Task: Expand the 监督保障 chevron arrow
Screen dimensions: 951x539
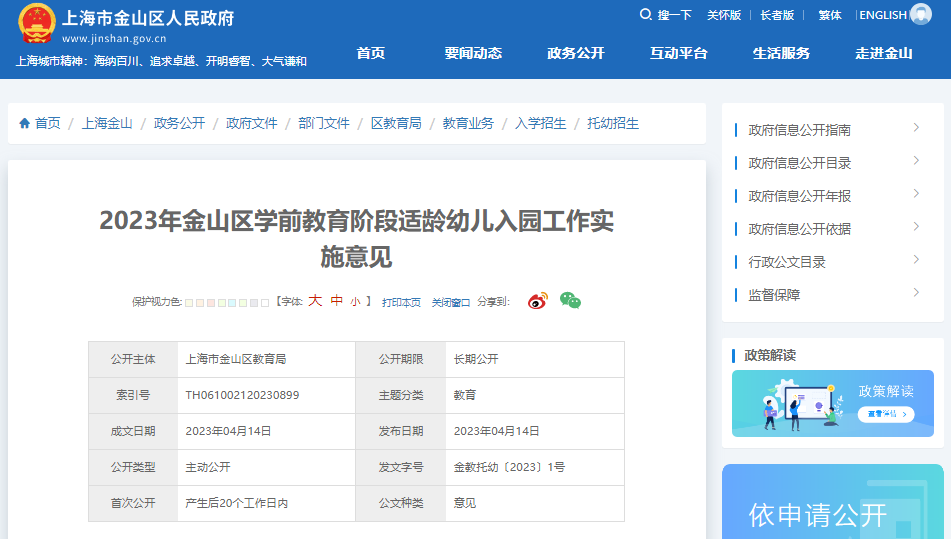Action: click(x=916, y=293)
